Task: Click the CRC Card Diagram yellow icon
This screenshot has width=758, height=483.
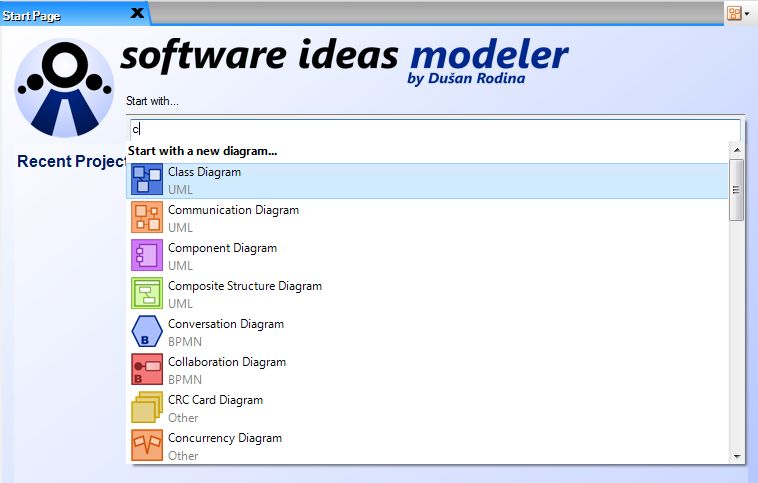Action: click(x=147, y=407)
